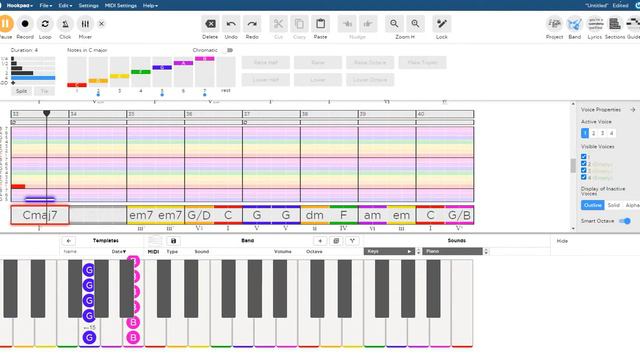
Task: Uncheck visible voice 3 checkbox
Action: coord(584,170)
